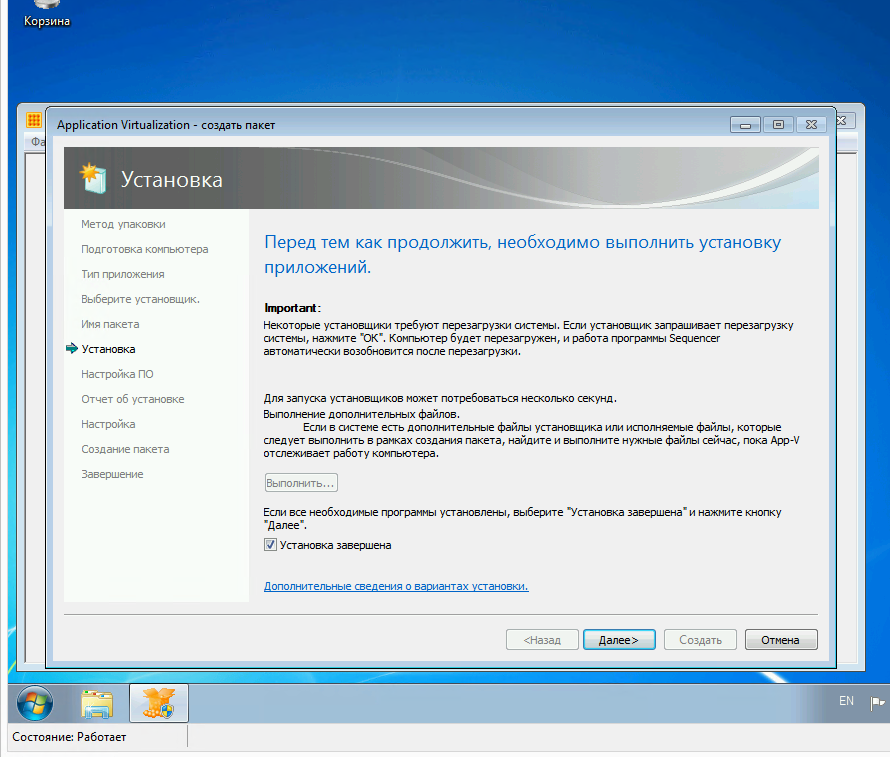Click the <Назад button
This screenshot has height=757, width=890.
coord(541,640)
